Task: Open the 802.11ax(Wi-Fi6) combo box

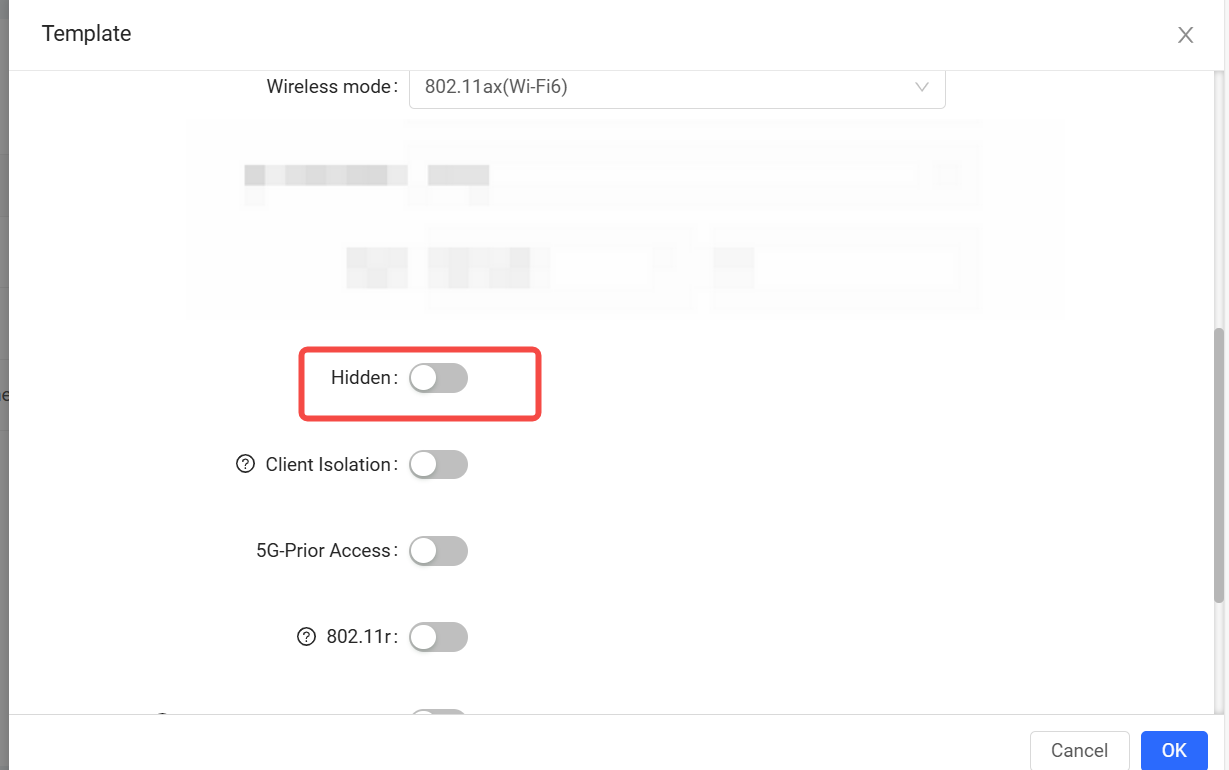Action: pyautogui.click(x=677, y=87)
